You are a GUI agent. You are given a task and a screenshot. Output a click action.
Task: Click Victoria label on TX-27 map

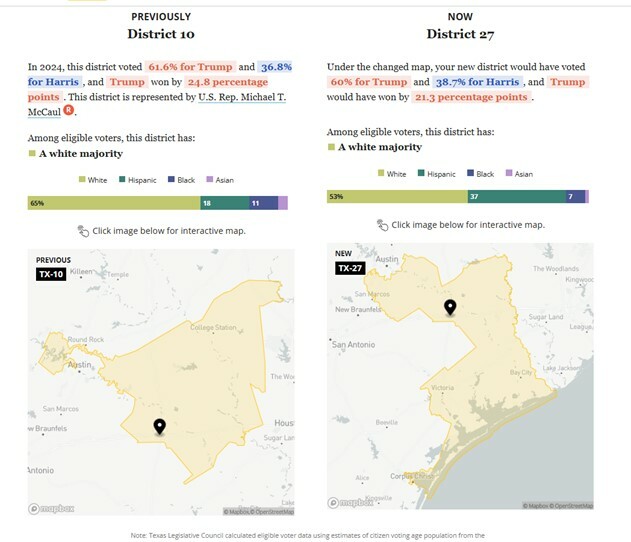point(442,387)
